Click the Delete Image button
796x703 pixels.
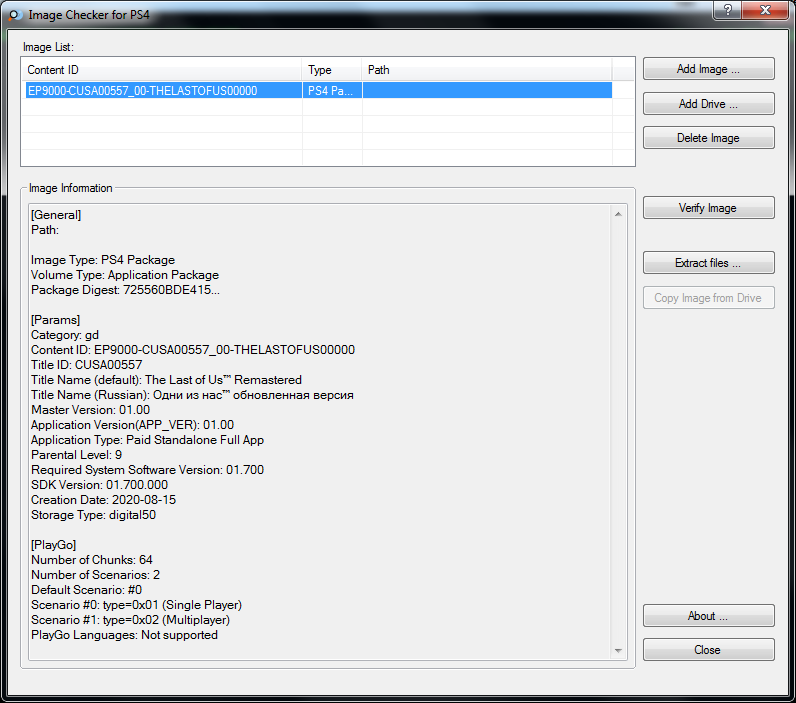pos(708,138)
